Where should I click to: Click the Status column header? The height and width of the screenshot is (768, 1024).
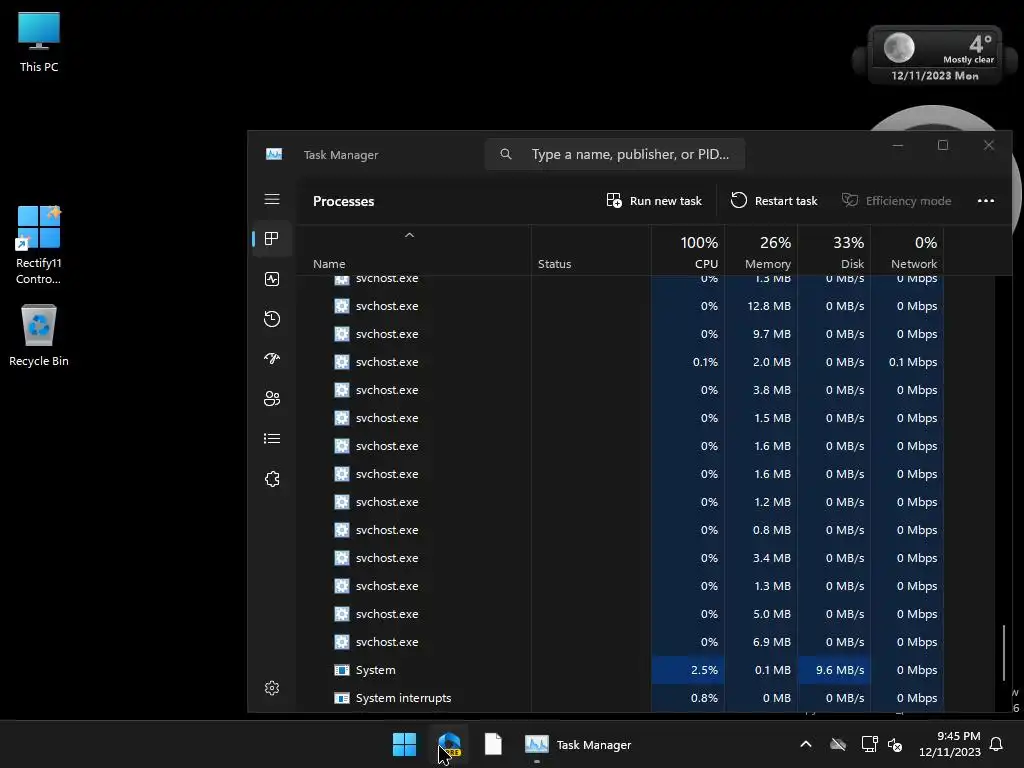click(x=554, y=264)
